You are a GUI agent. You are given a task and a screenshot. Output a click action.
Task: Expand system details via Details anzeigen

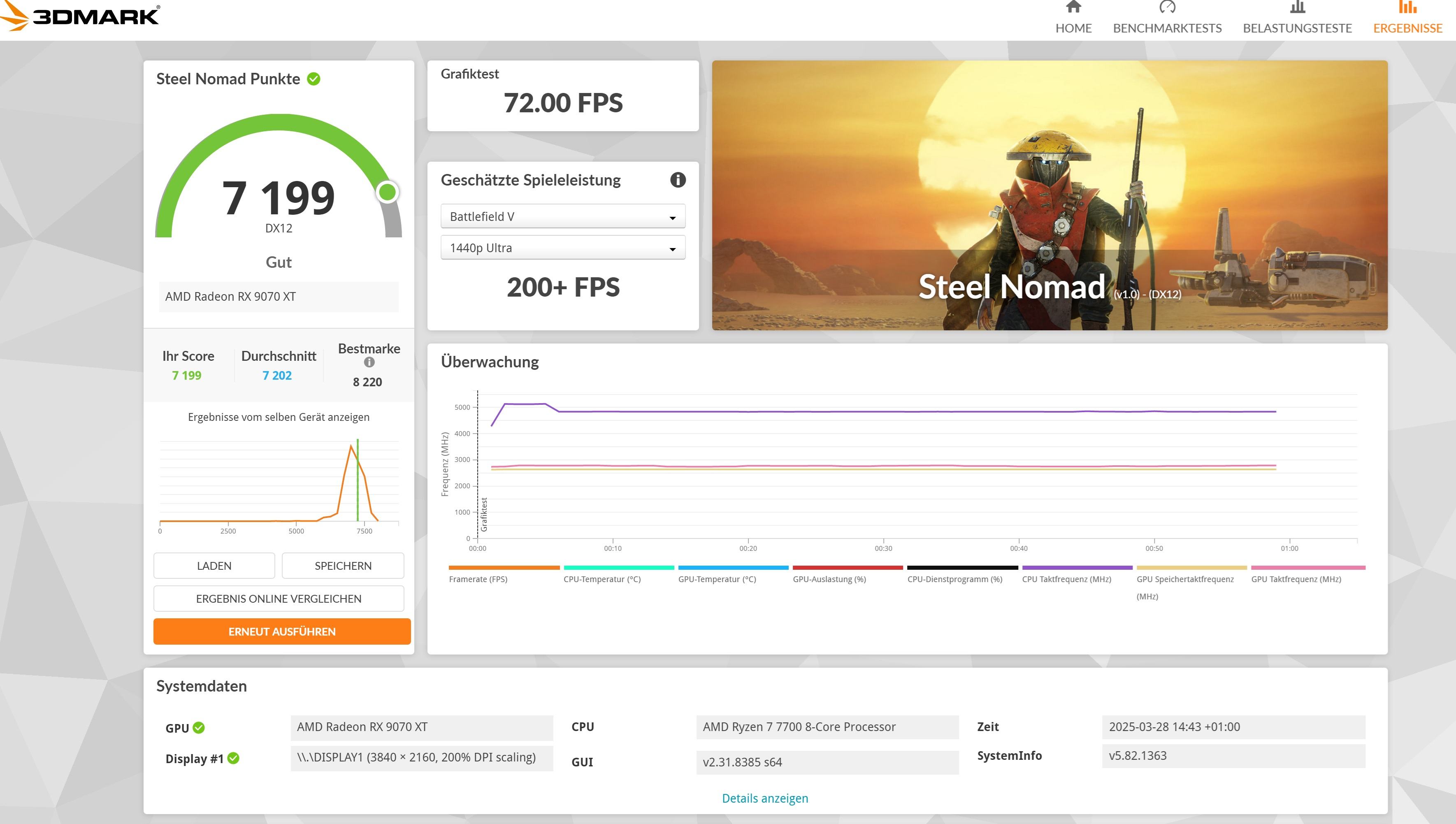coord(764,798)
